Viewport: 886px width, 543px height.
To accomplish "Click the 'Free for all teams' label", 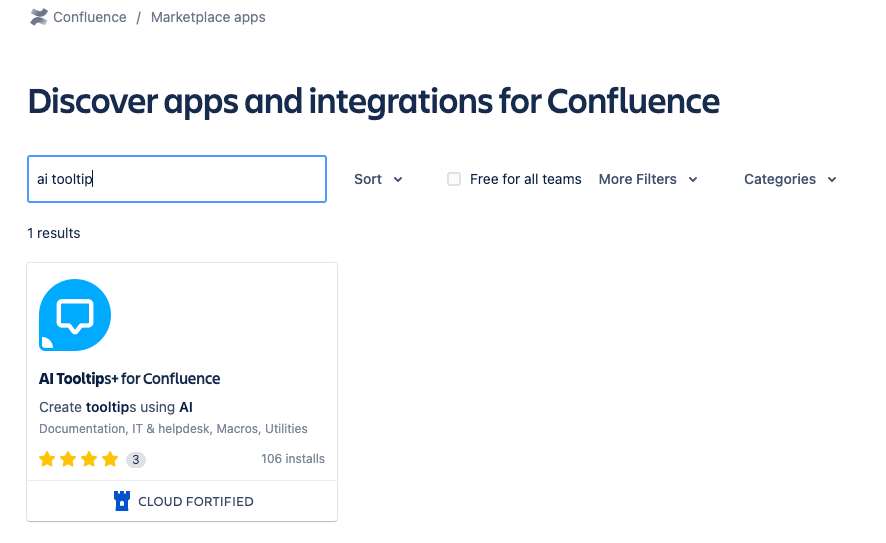I will pyautogui.click(x=525, y=179).
